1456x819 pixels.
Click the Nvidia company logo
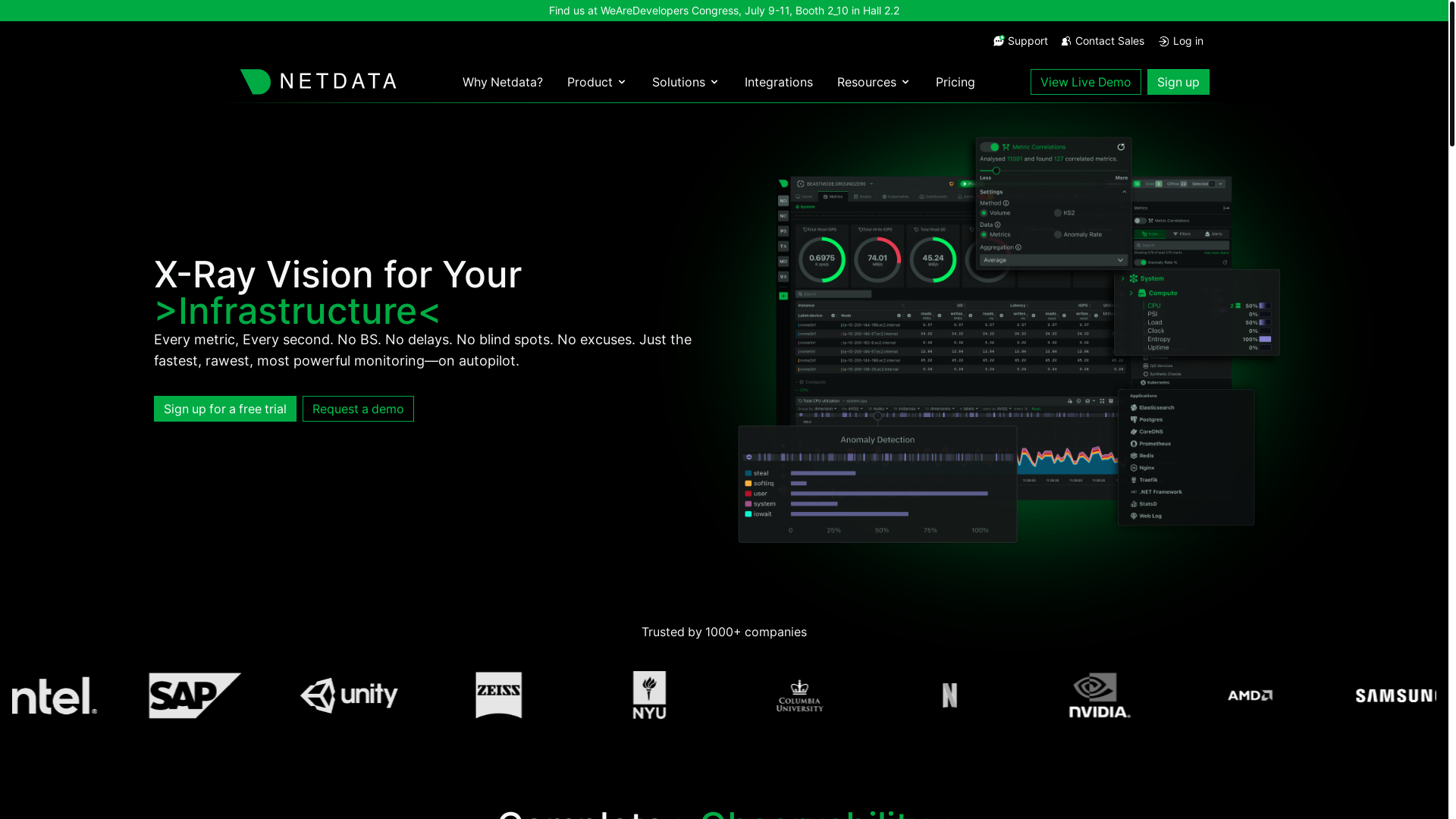1100,695
